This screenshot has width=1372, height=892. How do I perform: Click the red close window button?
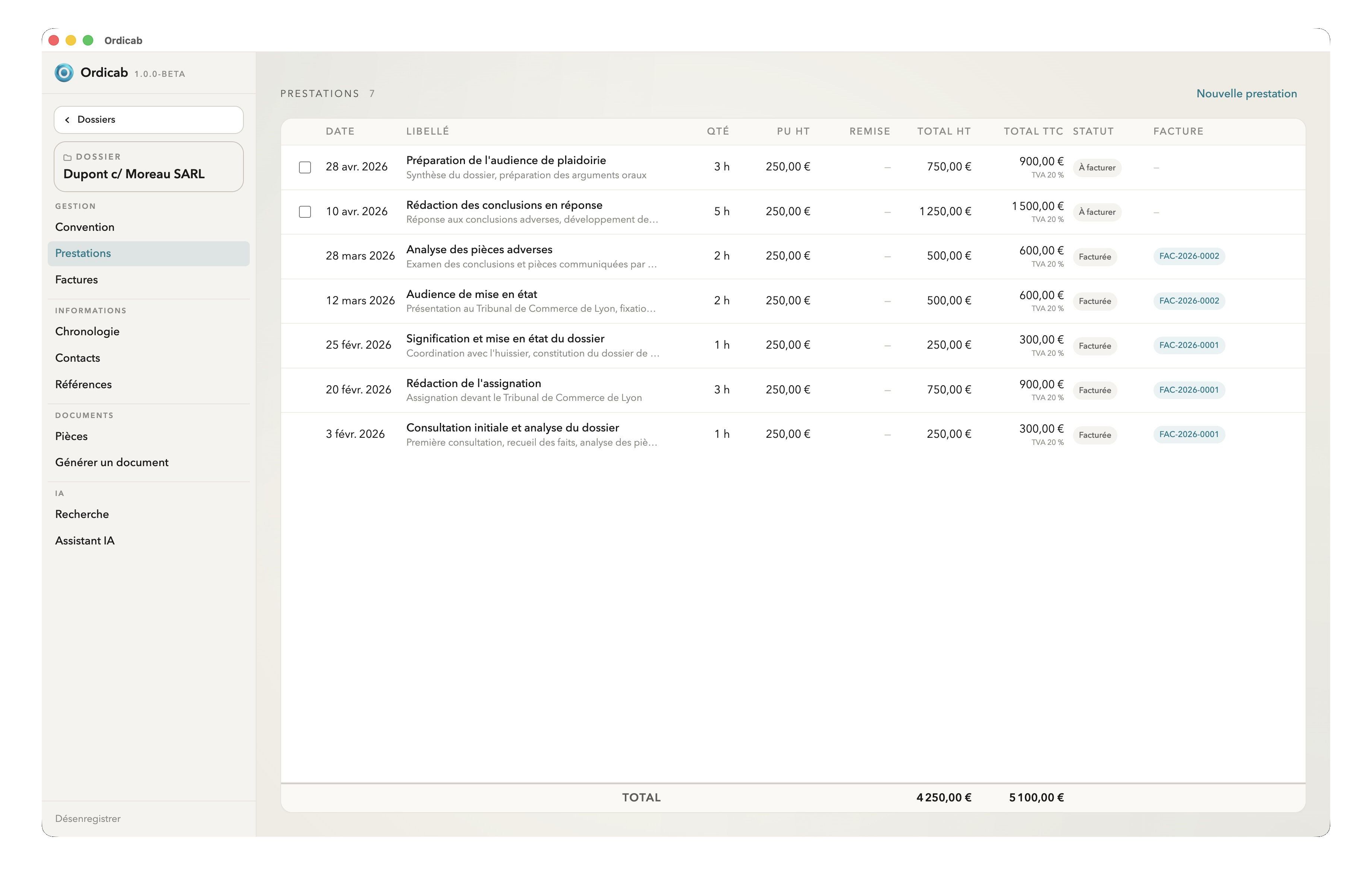coord(54,40)
